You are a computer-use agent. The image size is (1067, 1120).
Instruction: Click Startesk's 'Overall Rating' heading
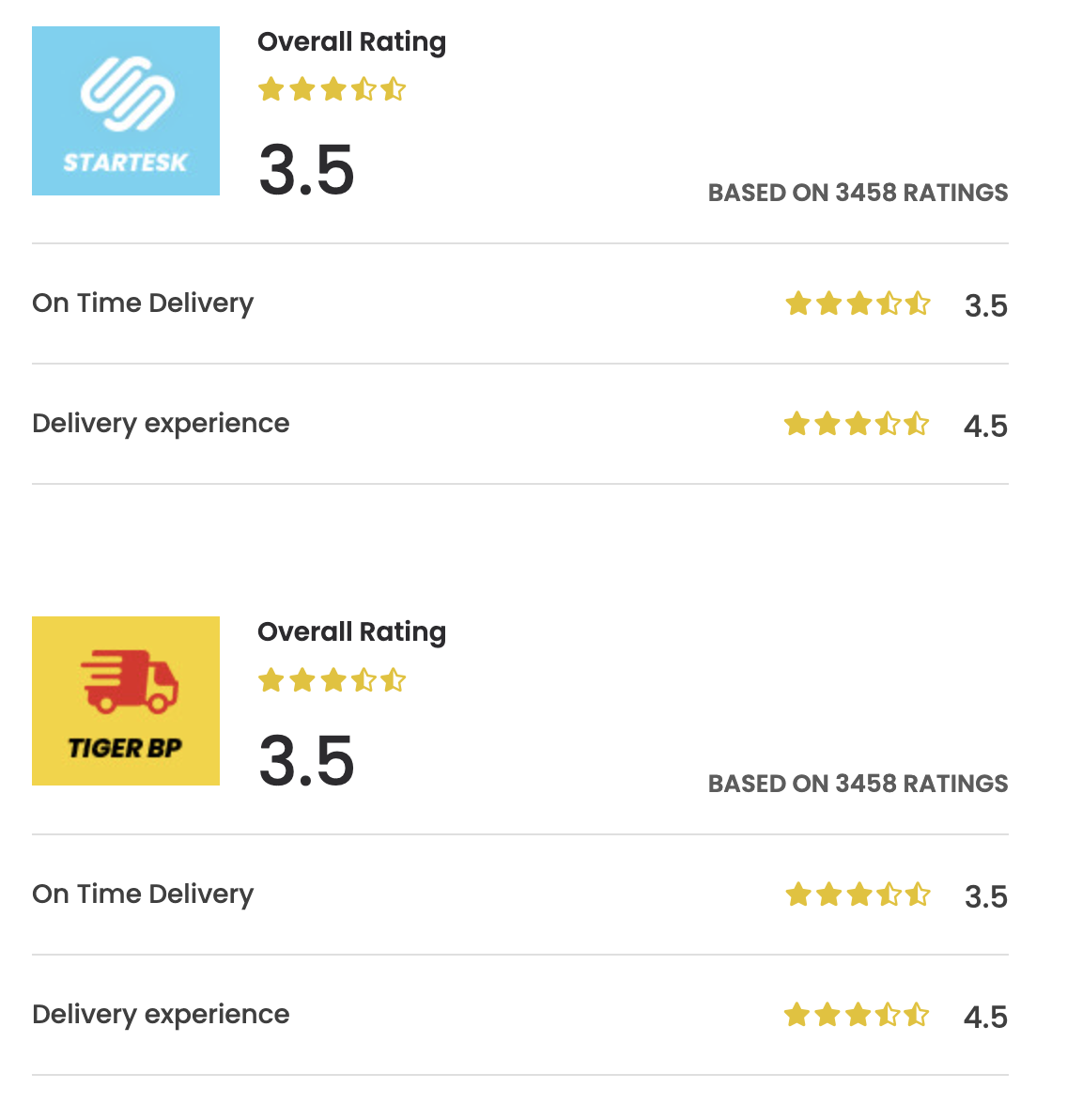[351, 42]
